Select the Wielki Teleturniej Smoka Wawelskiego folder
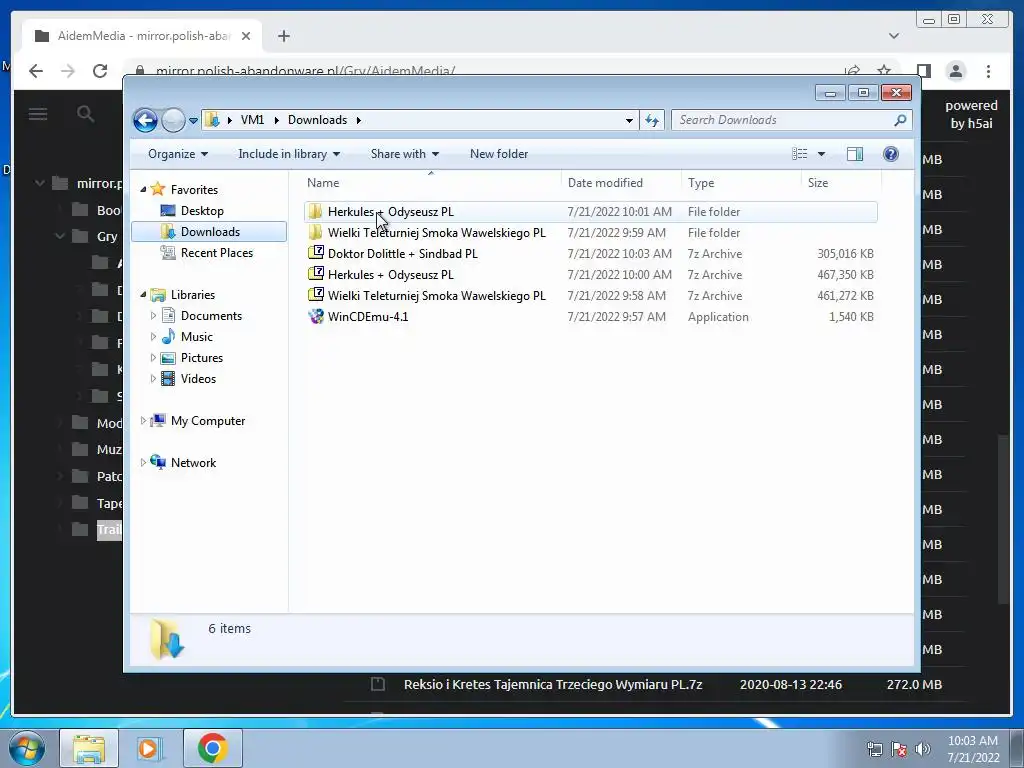 [x=590, y=232]
